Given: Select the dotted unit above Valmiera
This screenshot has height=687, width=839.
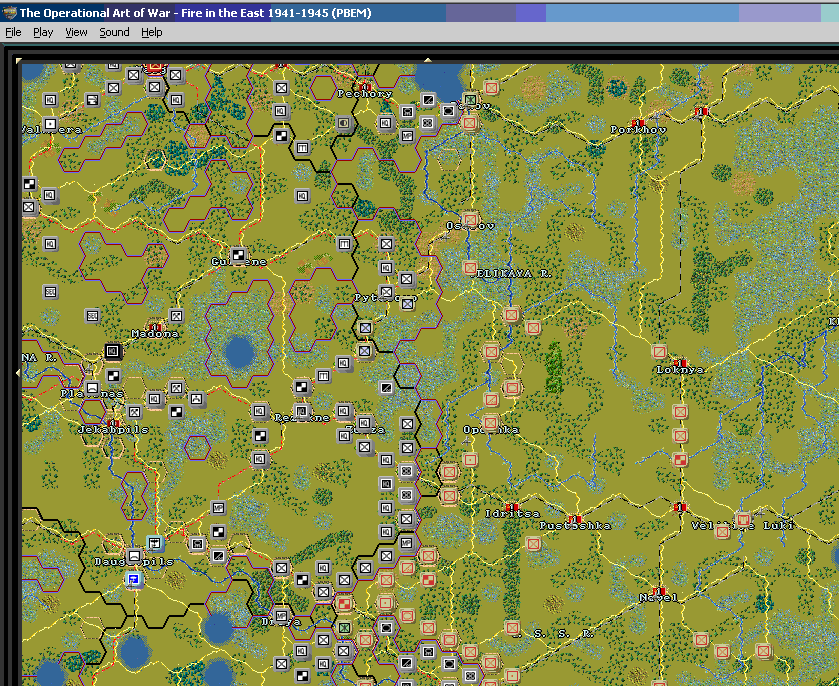Looking at the screenshot, I should click(x=50, y=124).
